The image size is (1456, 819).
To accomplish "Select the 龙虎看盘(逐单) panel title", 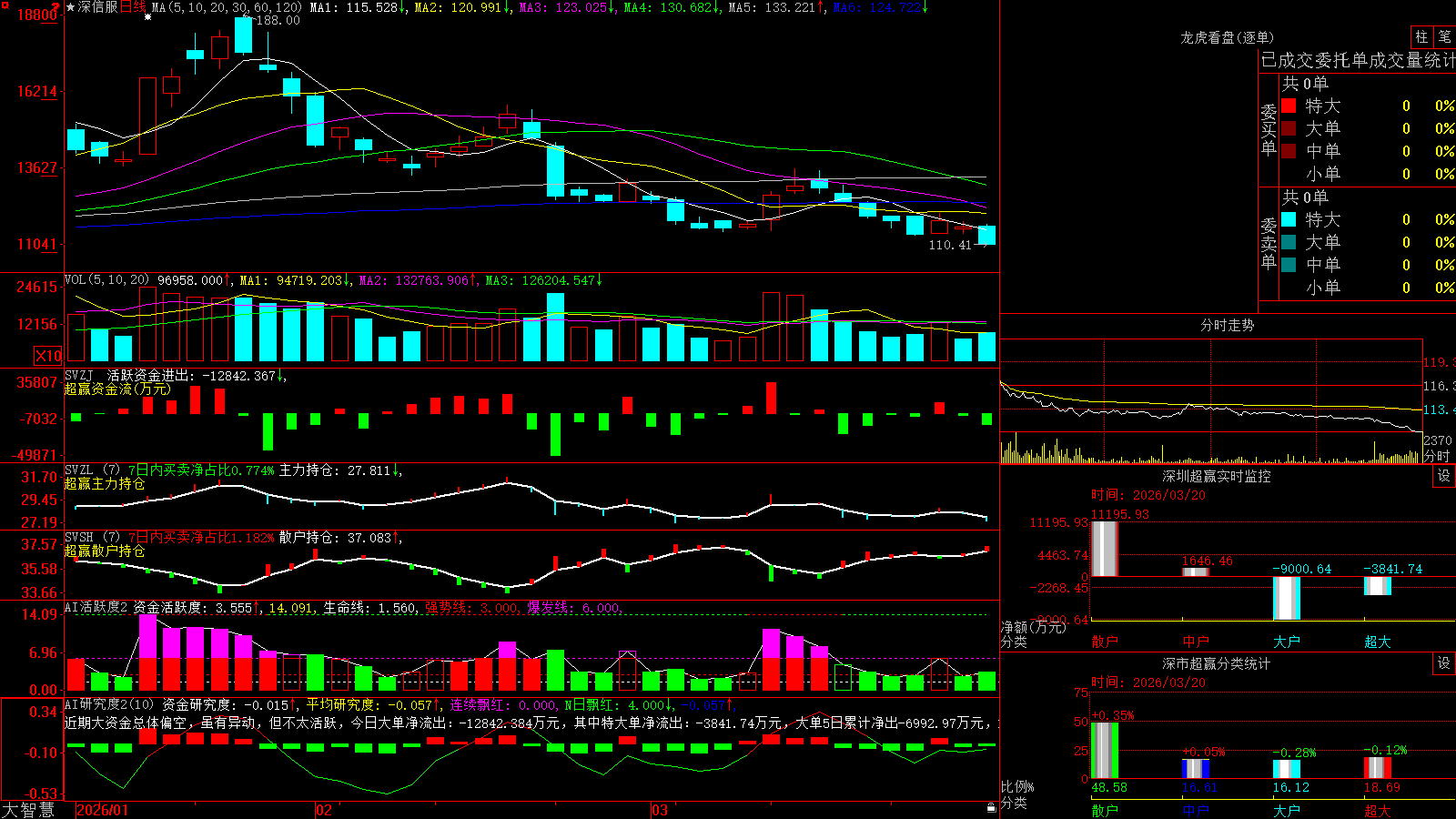I will pyautogui.click(x=1227, y=37).
